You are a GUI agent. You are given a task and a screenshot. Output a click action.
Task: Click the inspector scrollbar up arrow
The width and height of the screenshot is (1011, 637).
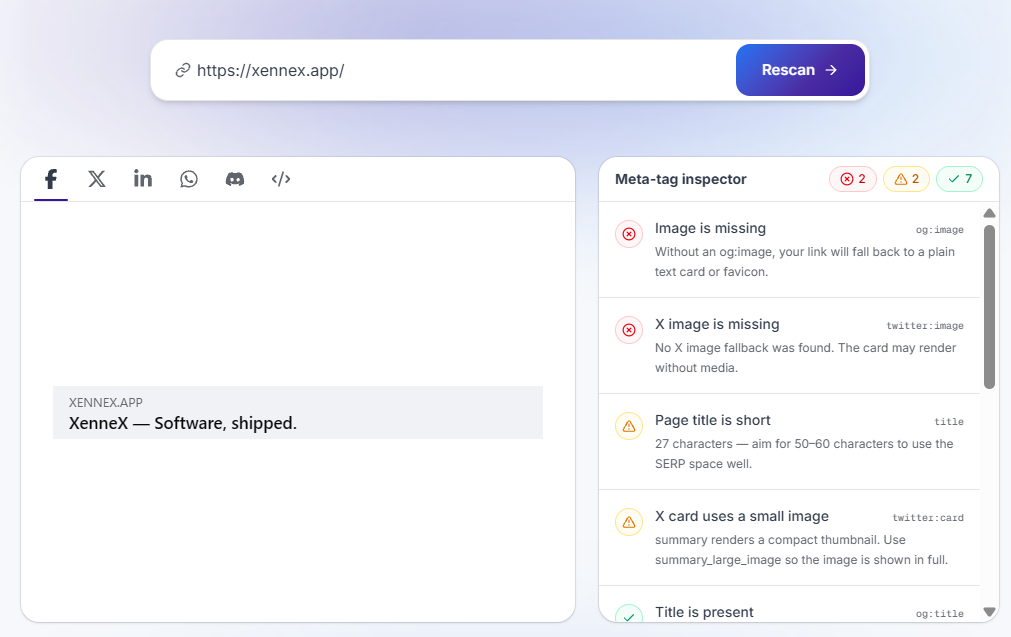989,213
